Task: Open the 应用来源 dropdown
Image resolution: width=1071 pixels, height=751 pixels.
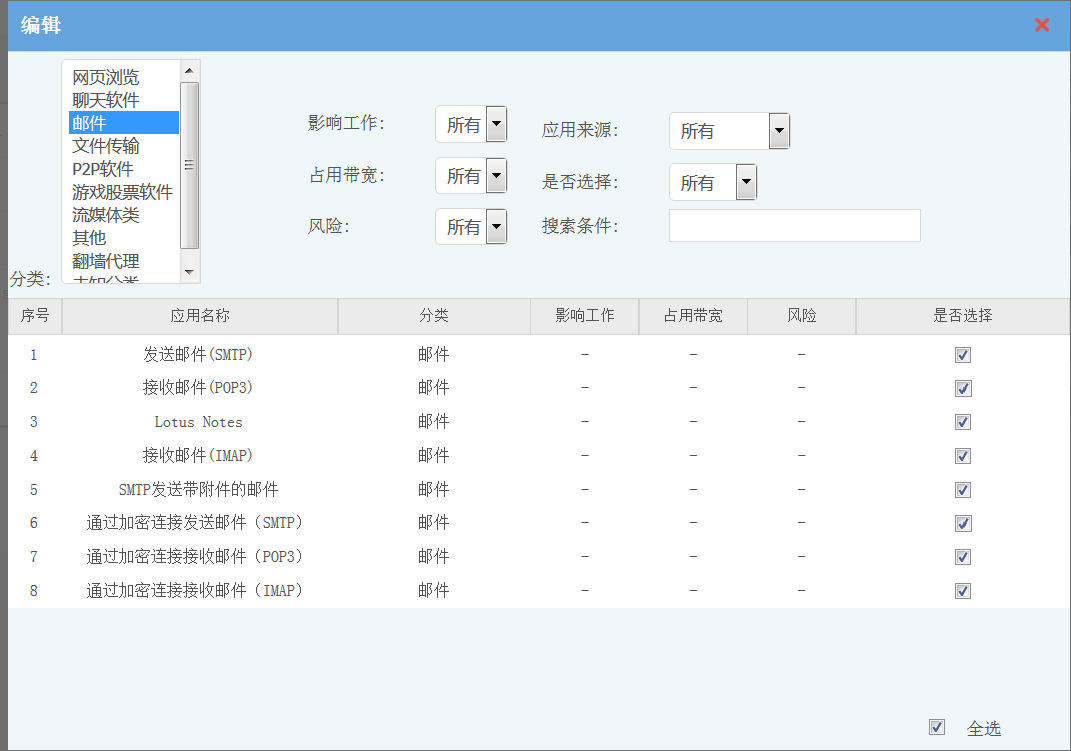Action: [779, 131]
